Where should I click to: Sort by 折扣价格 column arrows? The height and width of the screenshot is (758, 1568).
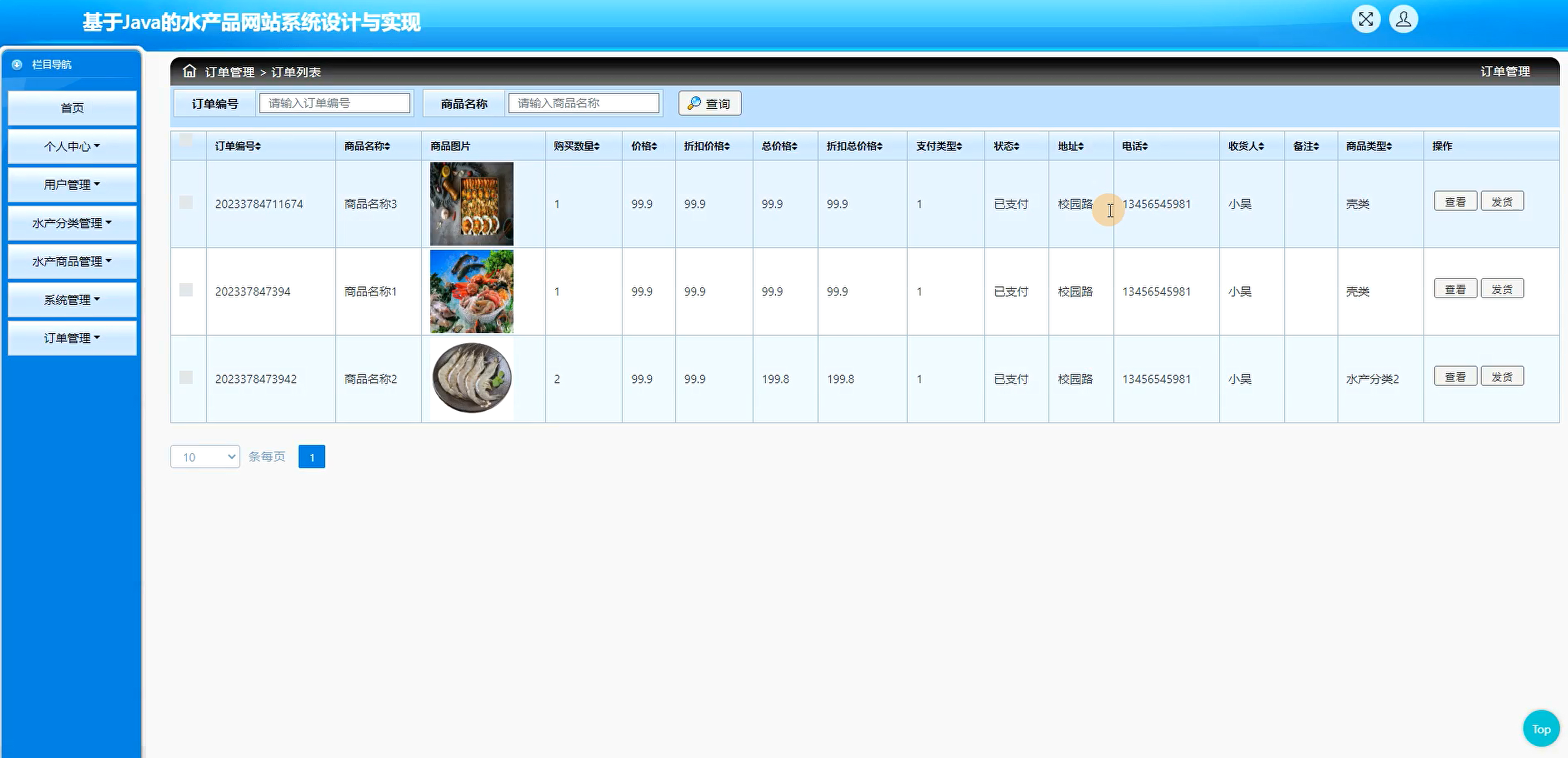(x=727, y=146)
